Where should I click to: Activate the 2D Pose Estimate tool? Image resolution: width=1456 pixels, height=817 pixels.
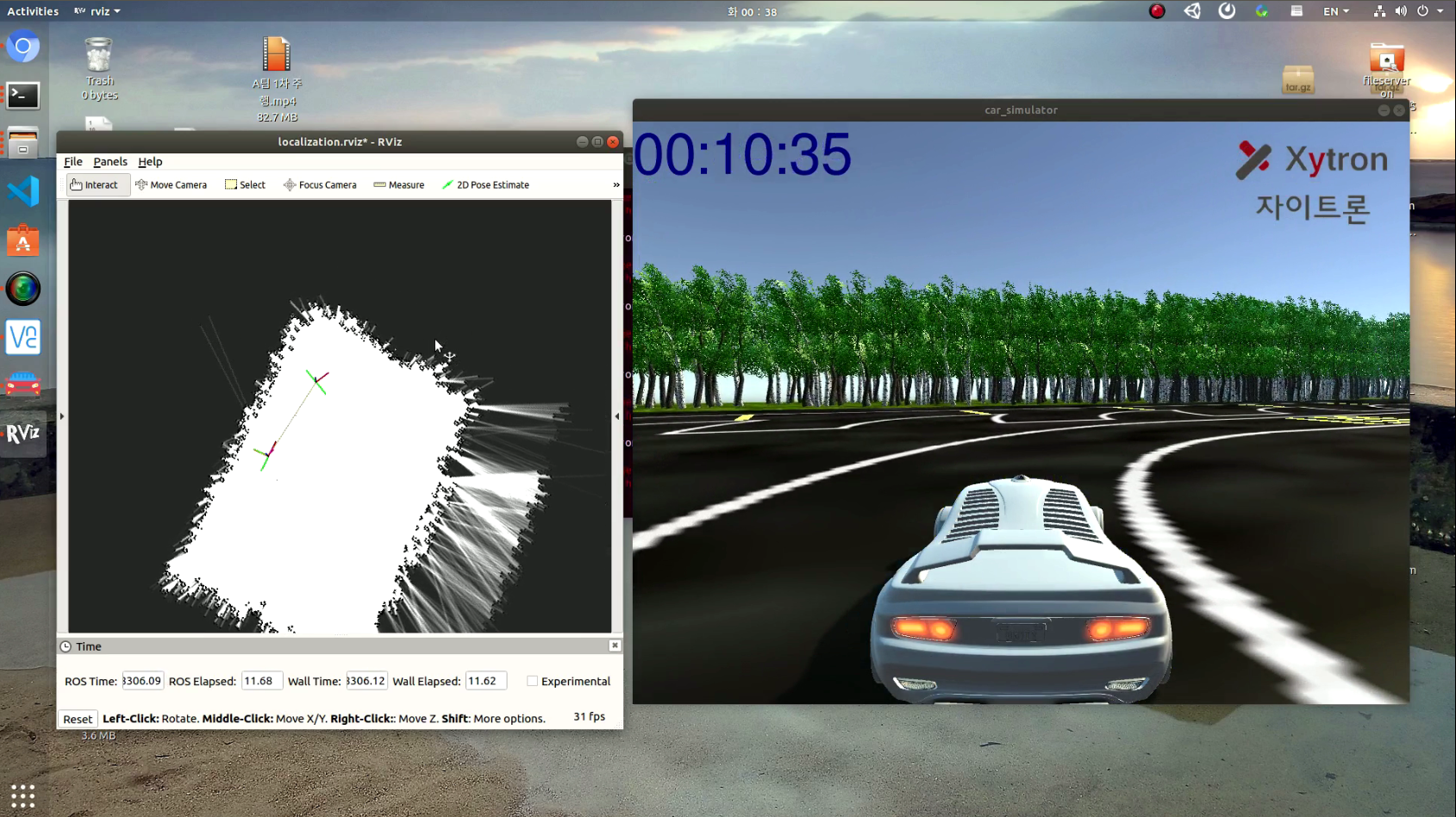[x=485, y=184]
